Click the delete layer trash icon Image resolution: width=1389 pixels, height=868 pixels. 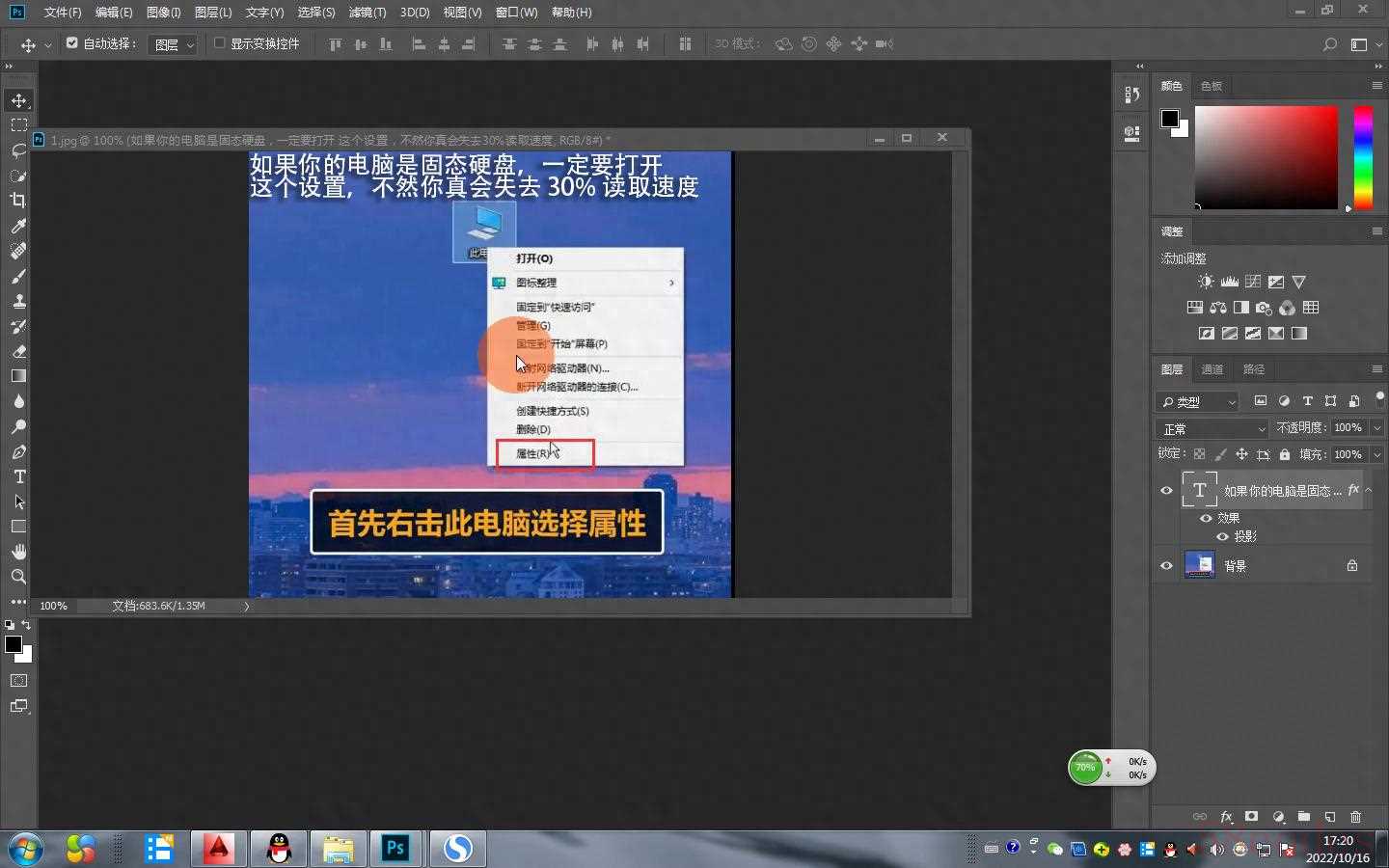click(x=1355, y=816)
